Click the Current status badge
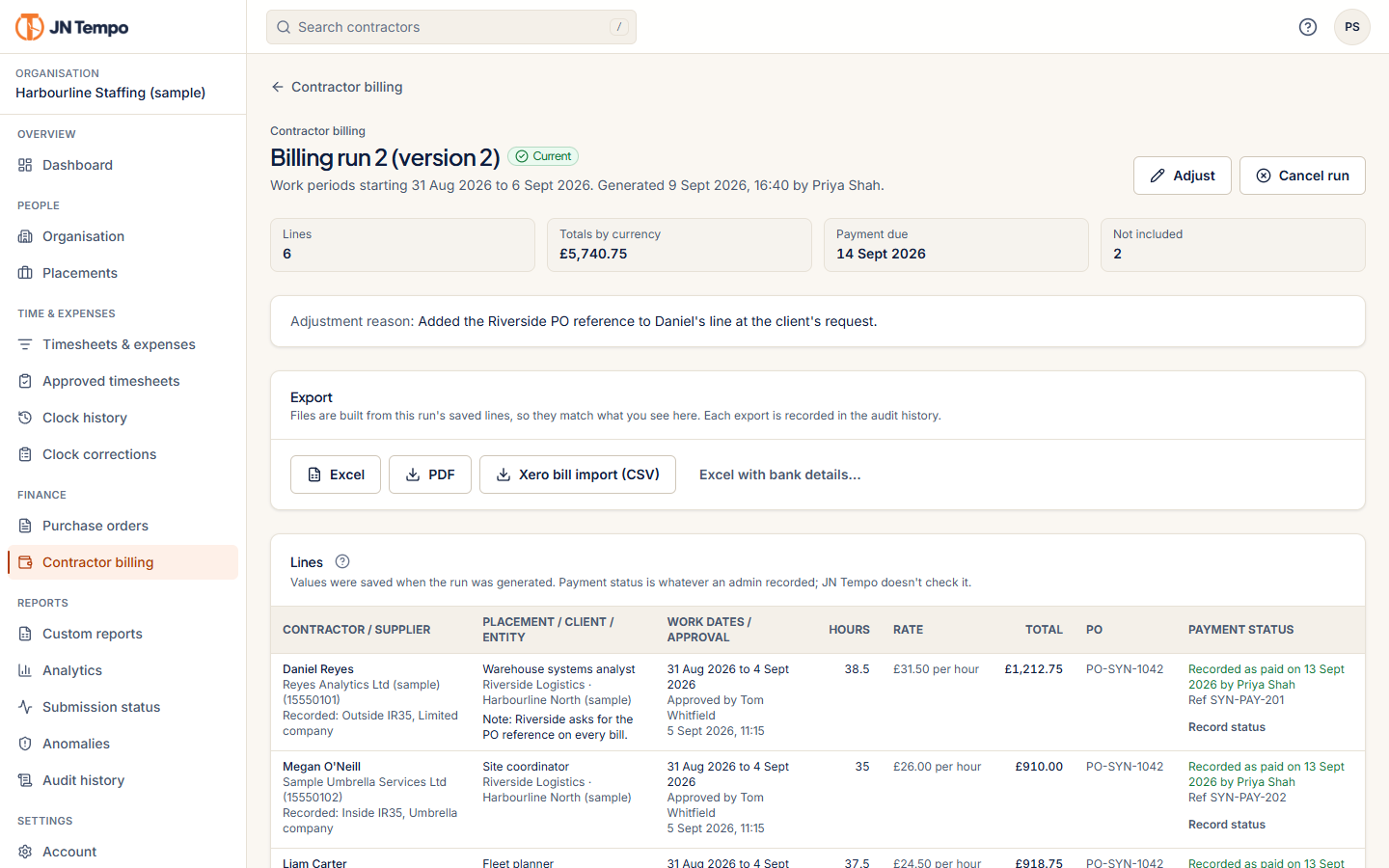 point(543,156)
